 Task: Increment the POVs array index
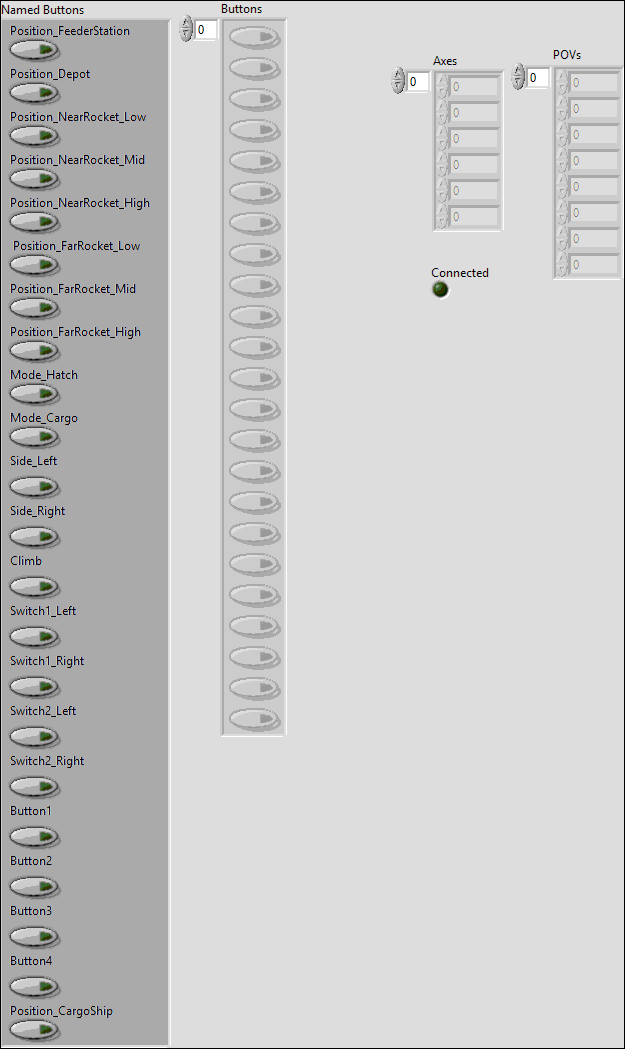tap(518, 70)
